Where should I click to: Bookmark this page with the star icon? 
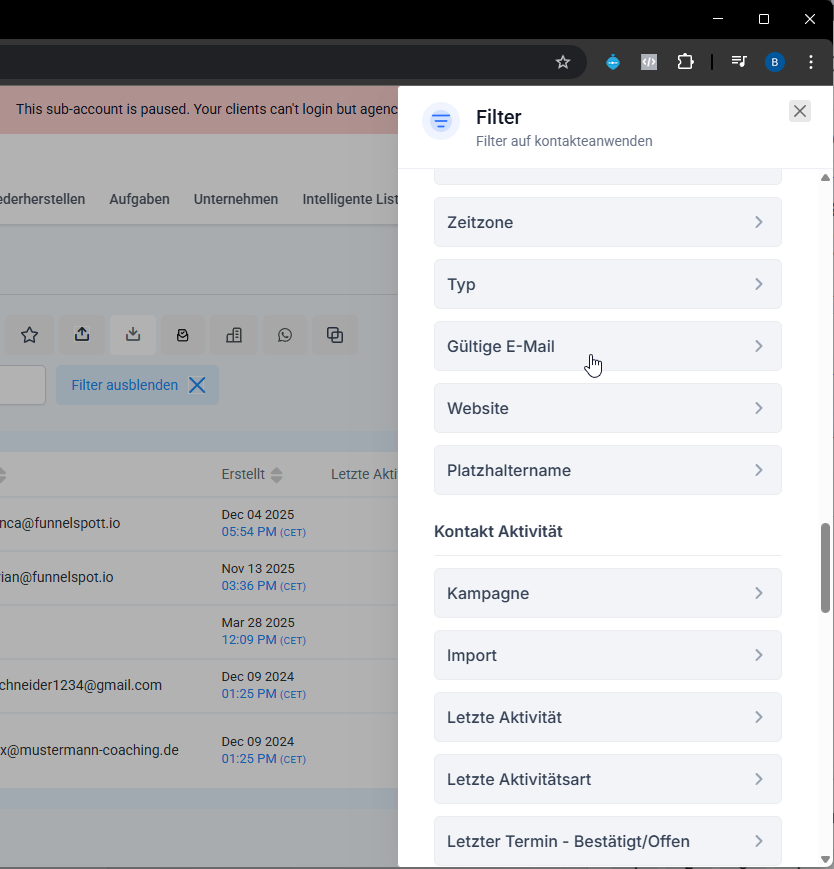(562, 62)
